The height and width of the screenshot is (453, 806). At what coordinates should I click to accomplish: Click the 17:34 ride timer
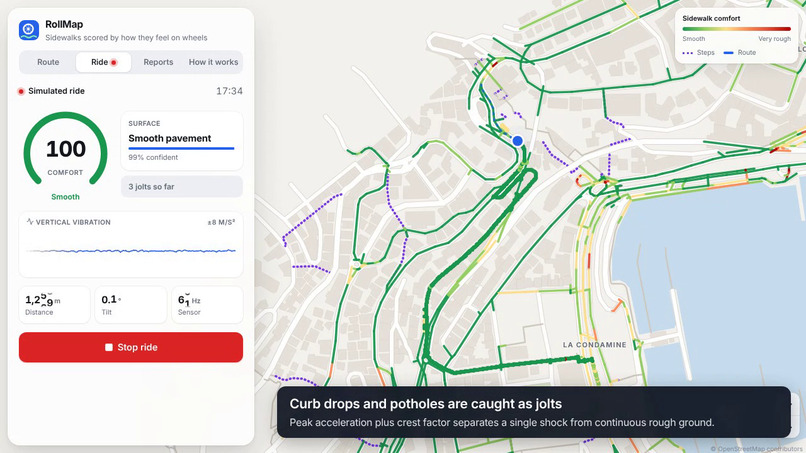tap(229, 92)
